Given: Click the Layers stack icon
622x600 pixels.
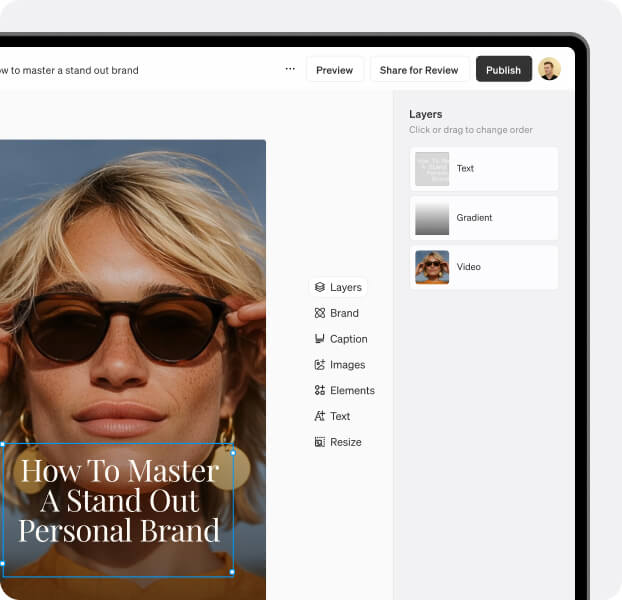Looking at the screenshot, I should pyautogui.click(x=320, y=287).
